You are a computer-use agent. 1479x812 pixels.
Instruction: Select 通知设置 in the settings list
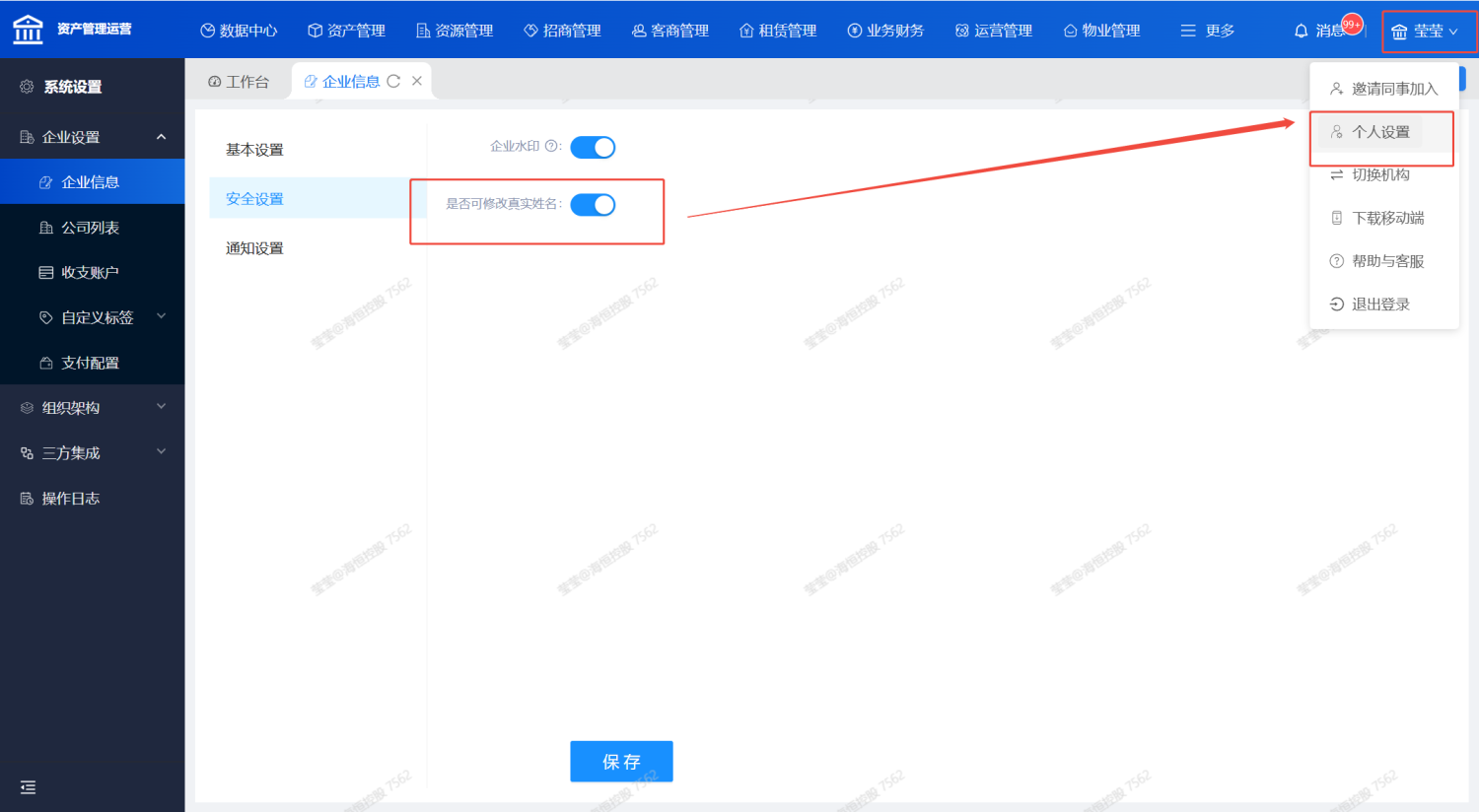coord(254,248)
